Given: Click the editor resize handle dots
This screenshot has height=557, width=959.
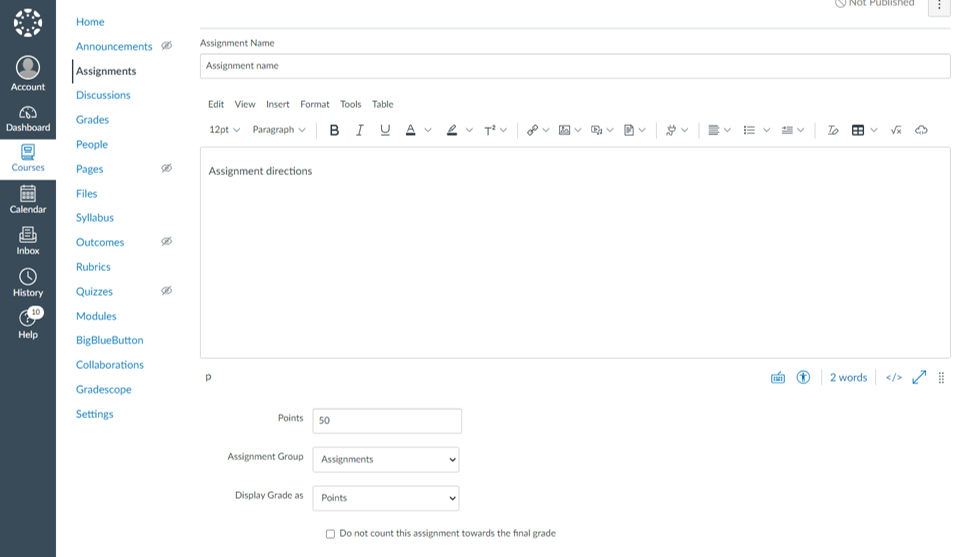Looking at the screenshot, I should tap(941, 378).
